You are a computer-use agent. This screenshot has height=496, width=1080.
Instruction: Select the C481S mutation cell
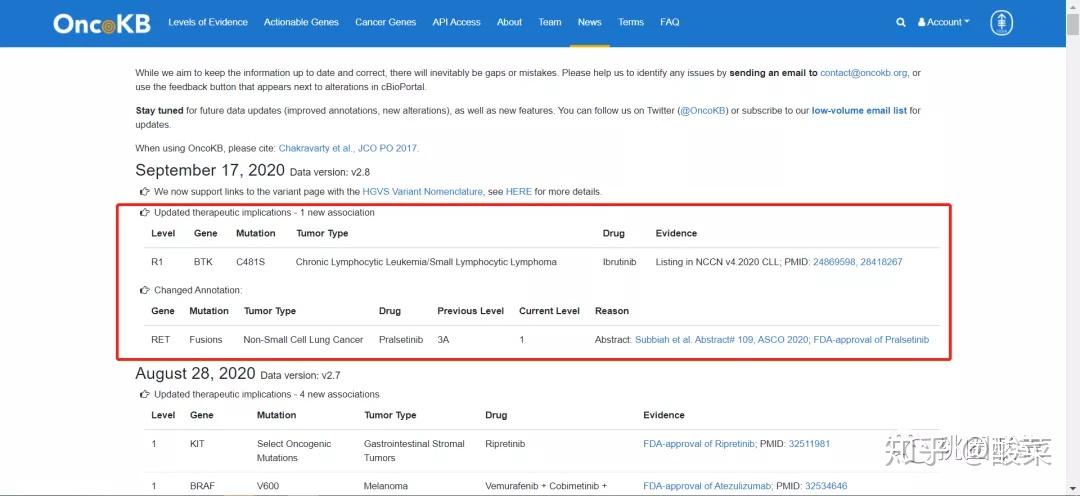[251, 262]
